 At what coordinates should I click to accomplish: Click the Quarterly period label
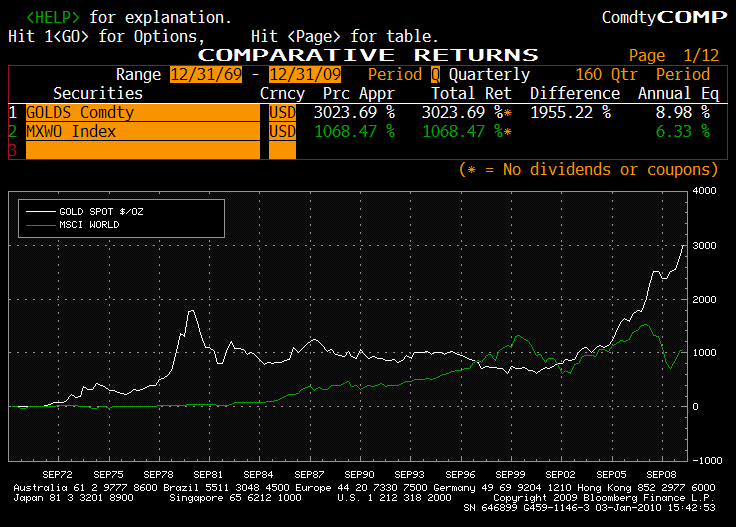pyautogui.click(x=489, y=75)
